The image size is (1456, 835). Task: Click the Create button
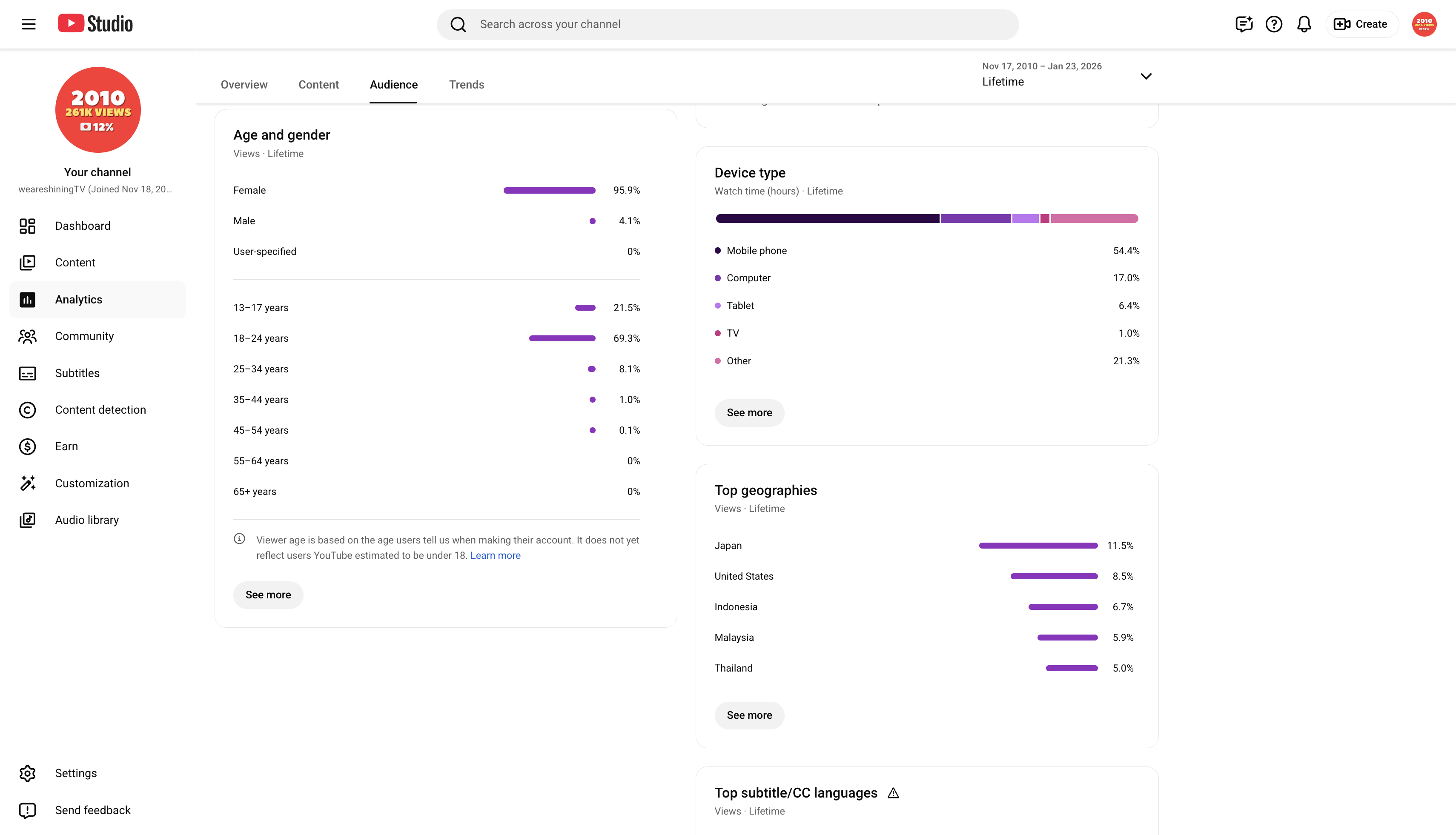(x=1361, y=24)
